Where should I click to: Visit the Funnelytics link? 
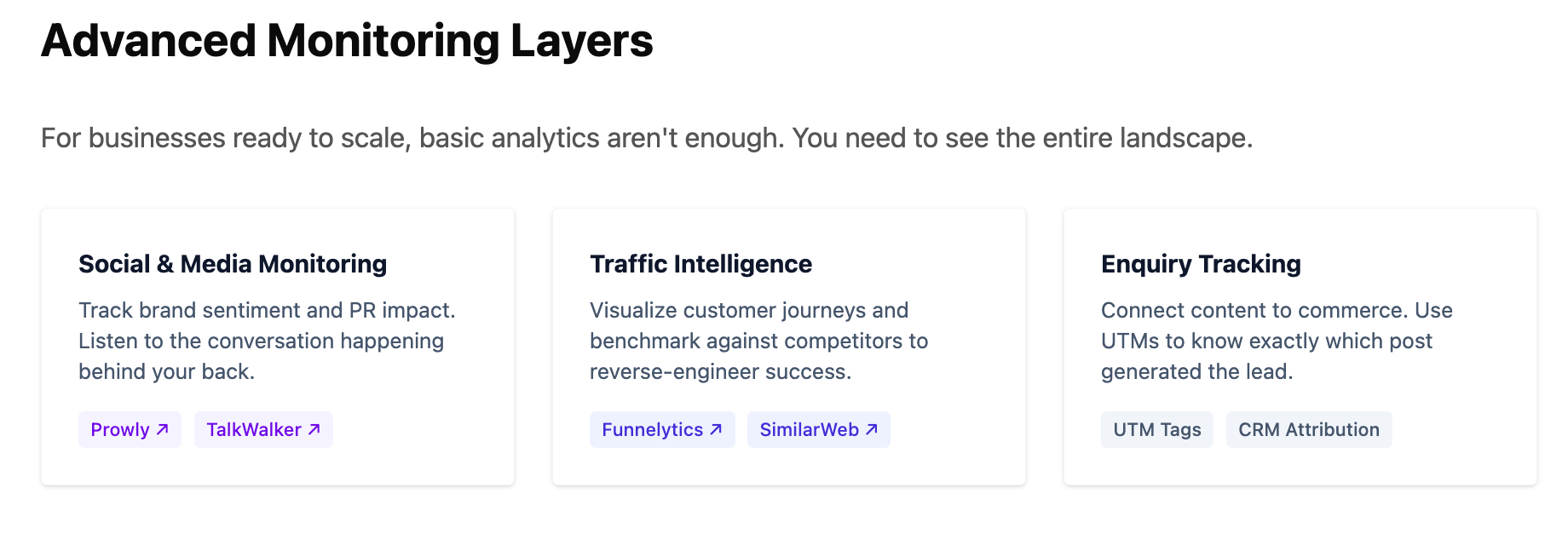(652, 430)
